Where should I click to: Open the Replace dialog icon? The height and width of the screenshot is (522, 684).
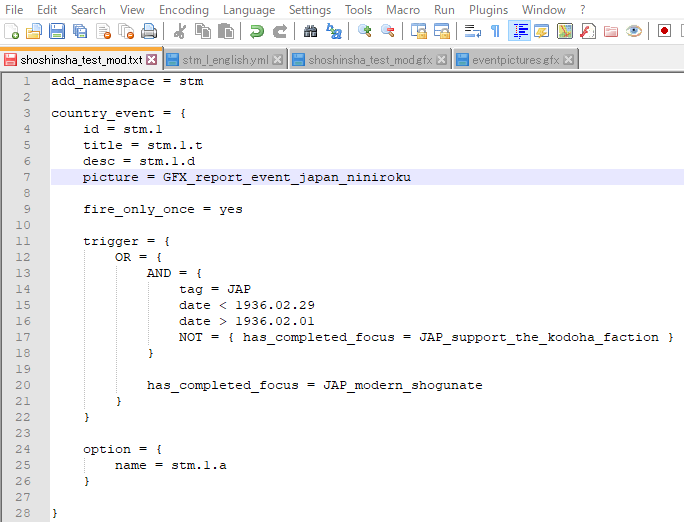tap(334, 31)
